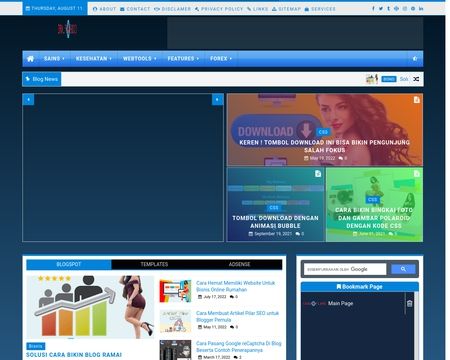Open the ABOUT page link
450x360 pixels.
tap(104, 9)
